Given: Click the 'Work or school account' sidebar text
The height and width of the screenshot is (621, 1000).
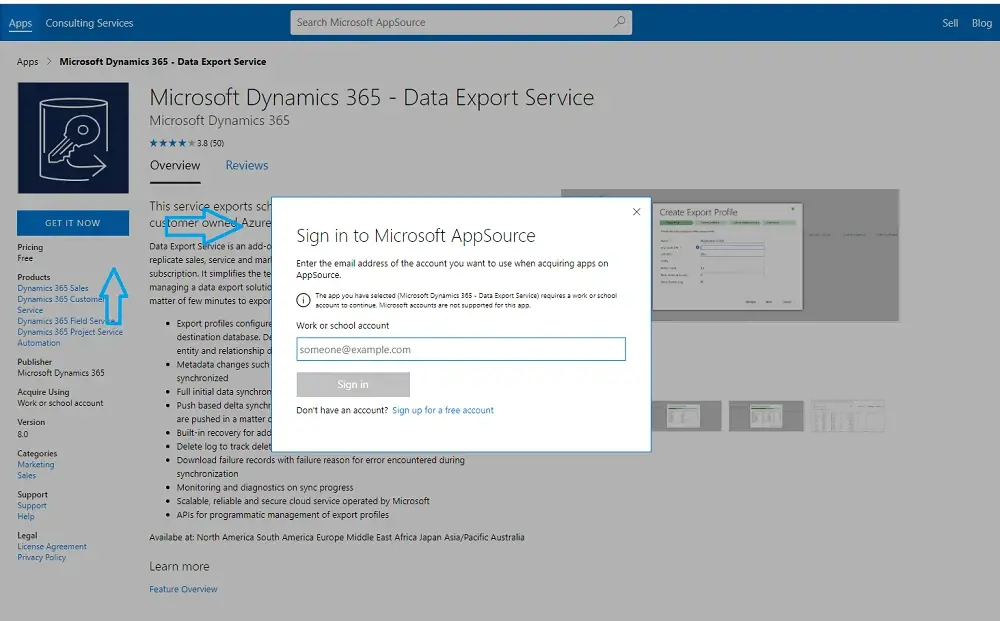Looking at the screenshot, I should point(60,403).
